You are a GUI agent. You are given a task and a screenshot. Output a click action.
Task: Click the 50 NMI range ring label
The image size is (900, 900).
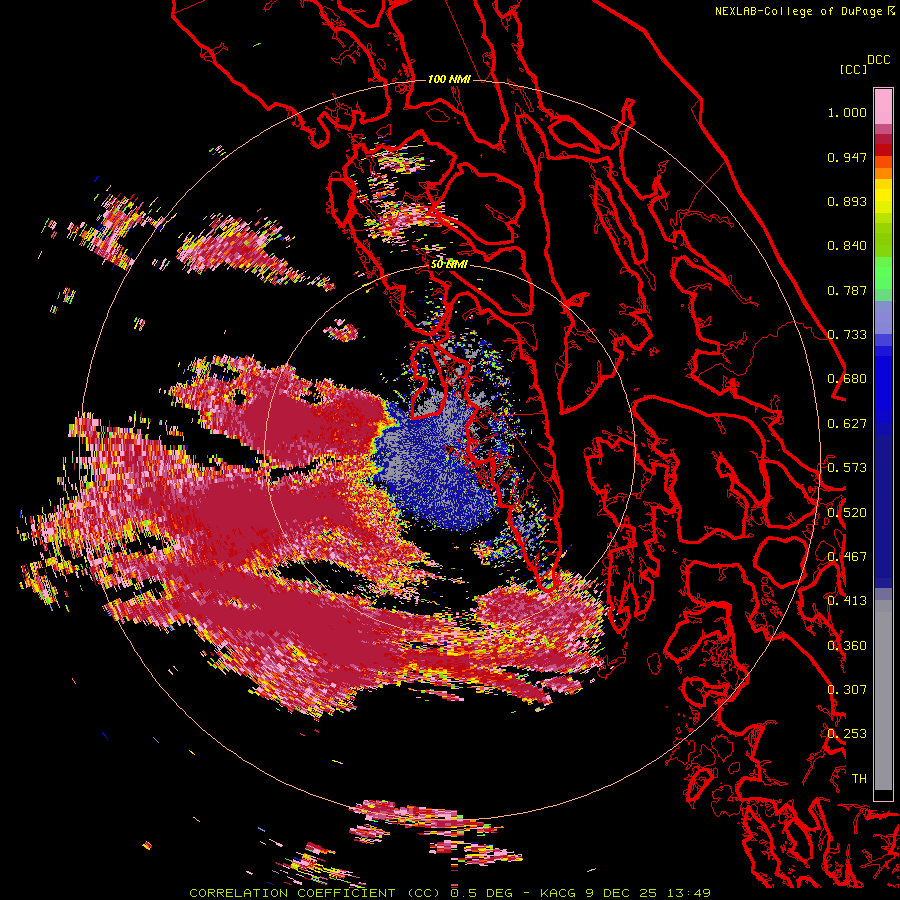[449, 265]
